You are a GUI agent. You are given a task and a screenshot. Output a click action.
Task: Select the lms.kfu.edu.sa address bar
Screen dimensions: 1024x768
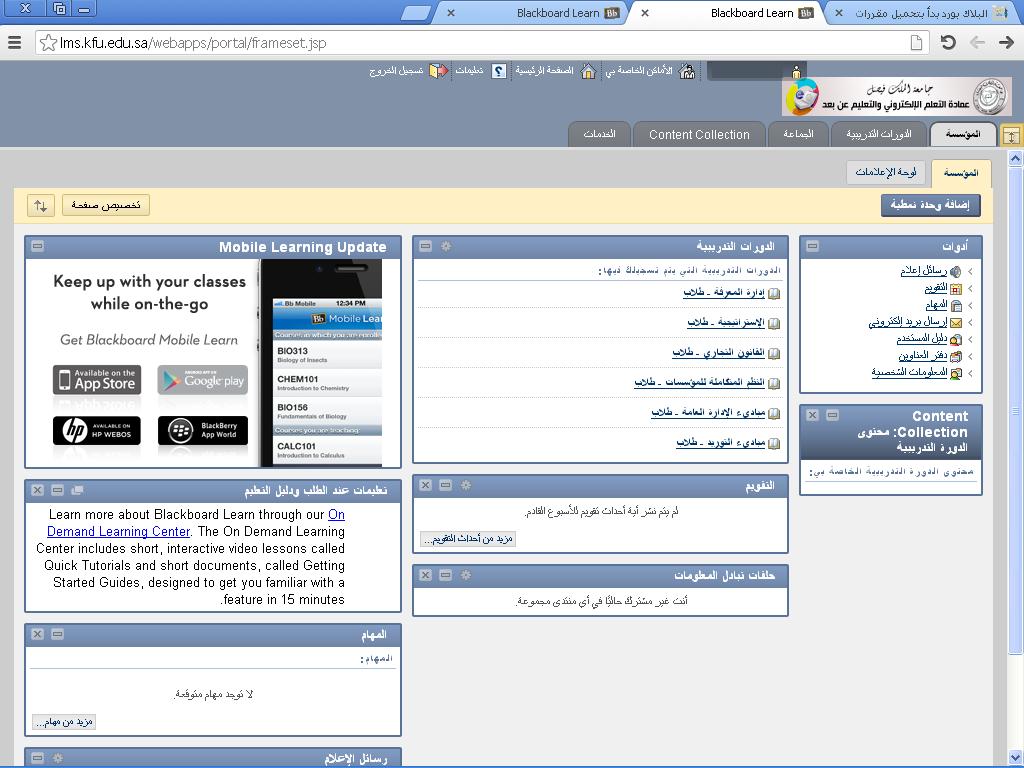[x=483, y=43]
